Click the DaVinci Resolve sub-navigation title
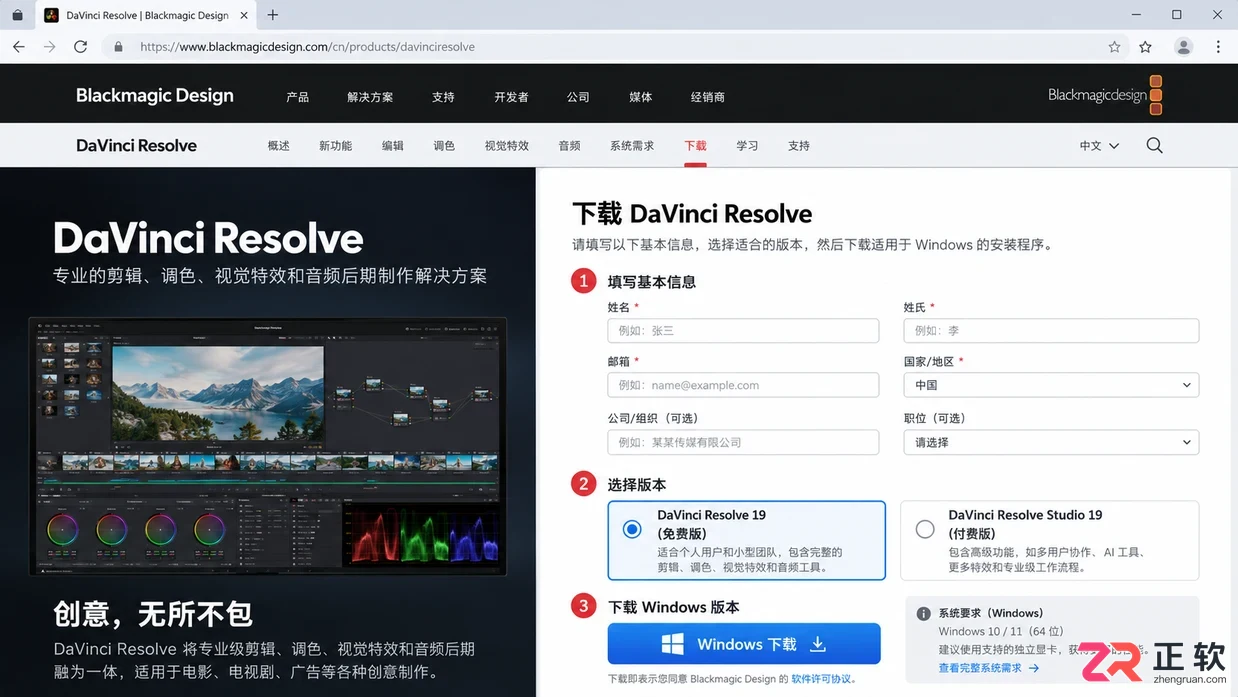The height and width of the screenshot is (697, 1238). [x=136, y=146]
